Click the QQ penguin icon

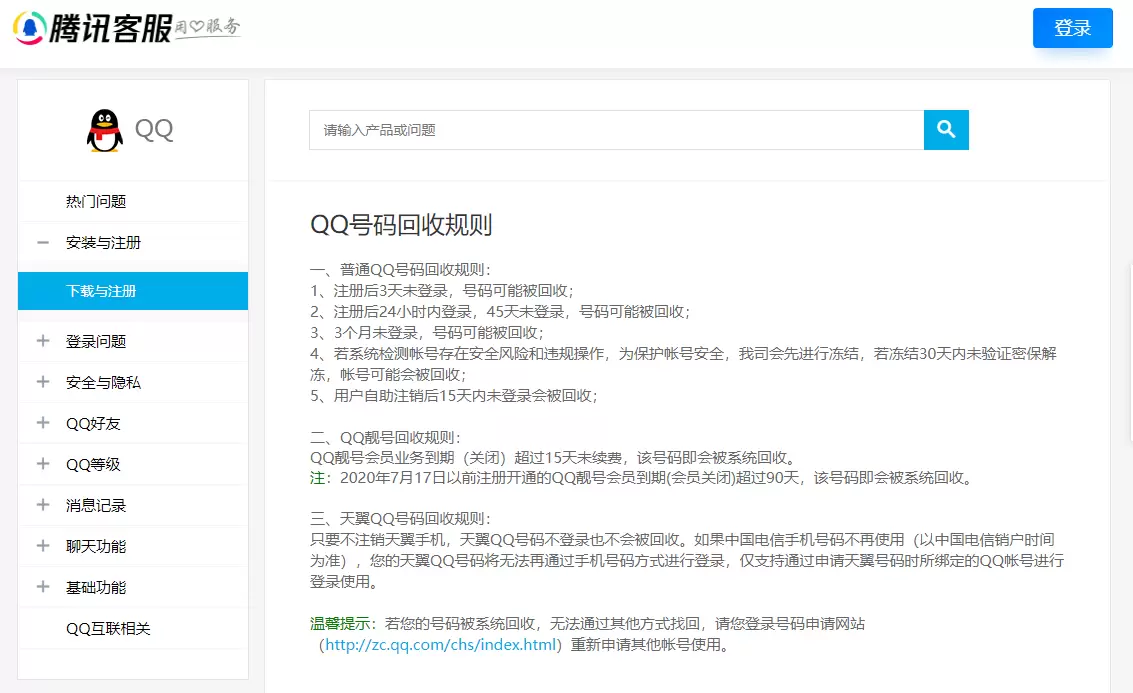click(x=105, y=130)
